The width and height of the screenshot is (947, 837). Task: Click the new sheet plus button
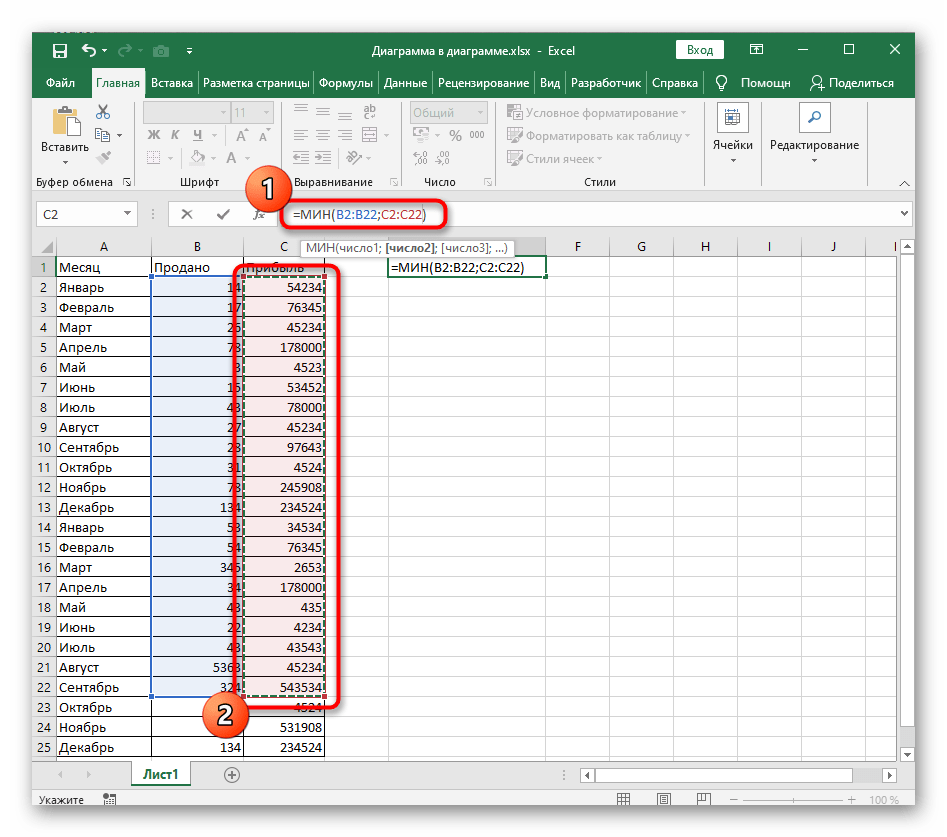point(232,775)
